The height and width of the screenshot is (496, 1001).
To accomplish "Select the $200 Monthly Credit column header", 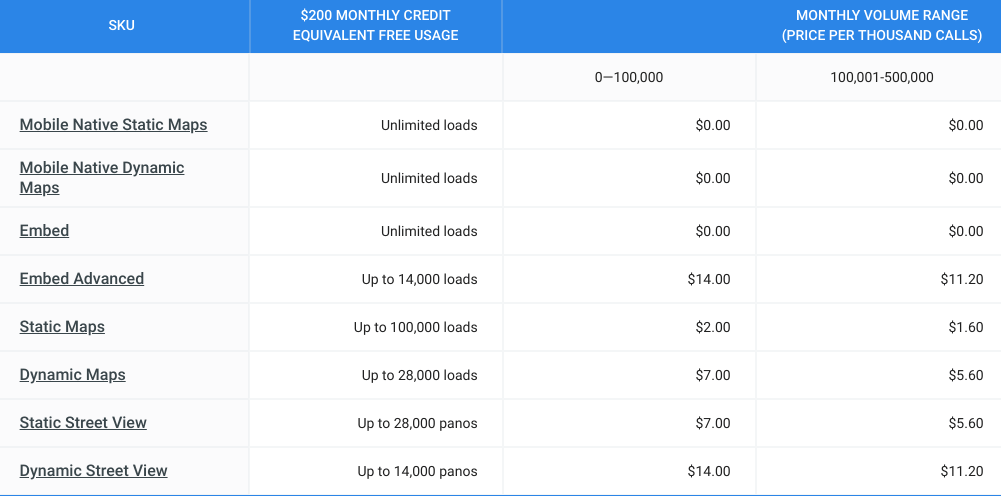I will pos(375,26).
